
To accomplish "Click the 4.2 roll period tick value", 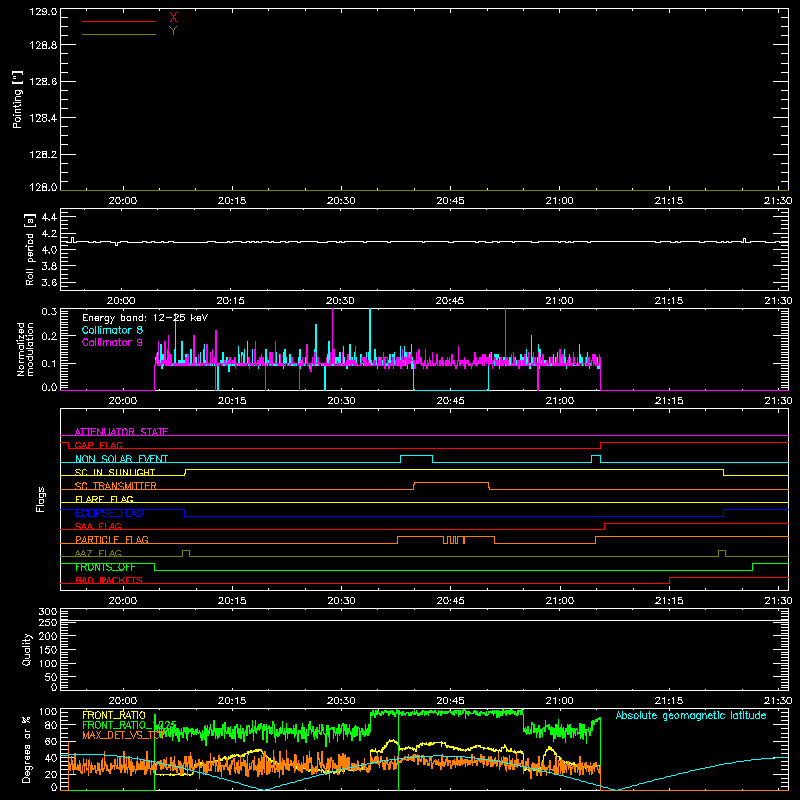I will [49, 234].
